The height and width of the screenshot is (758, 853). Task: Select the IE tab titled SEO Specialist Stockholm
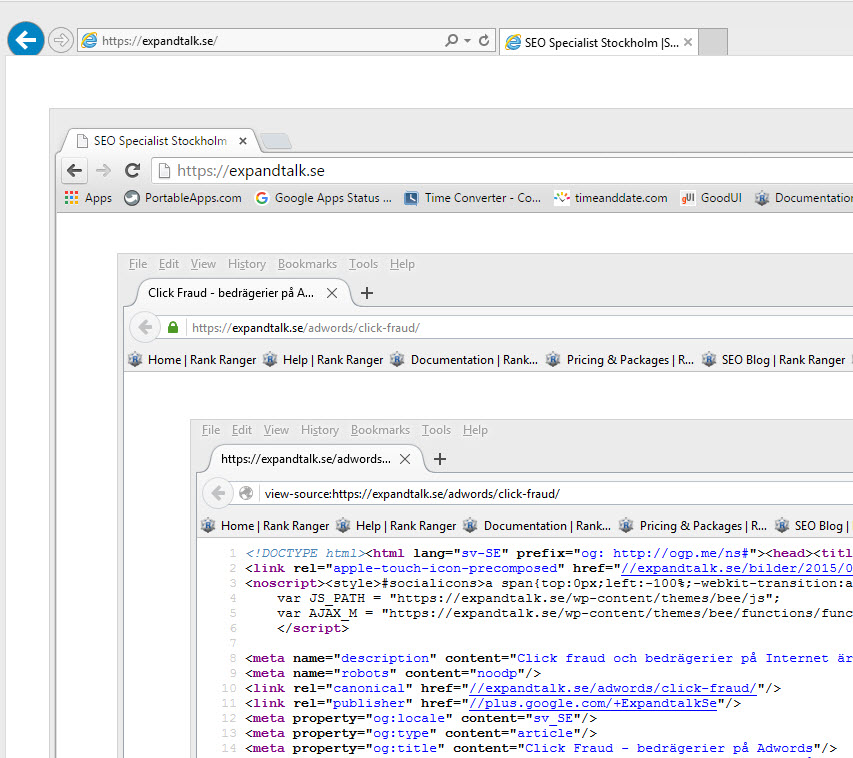[598, 42]
